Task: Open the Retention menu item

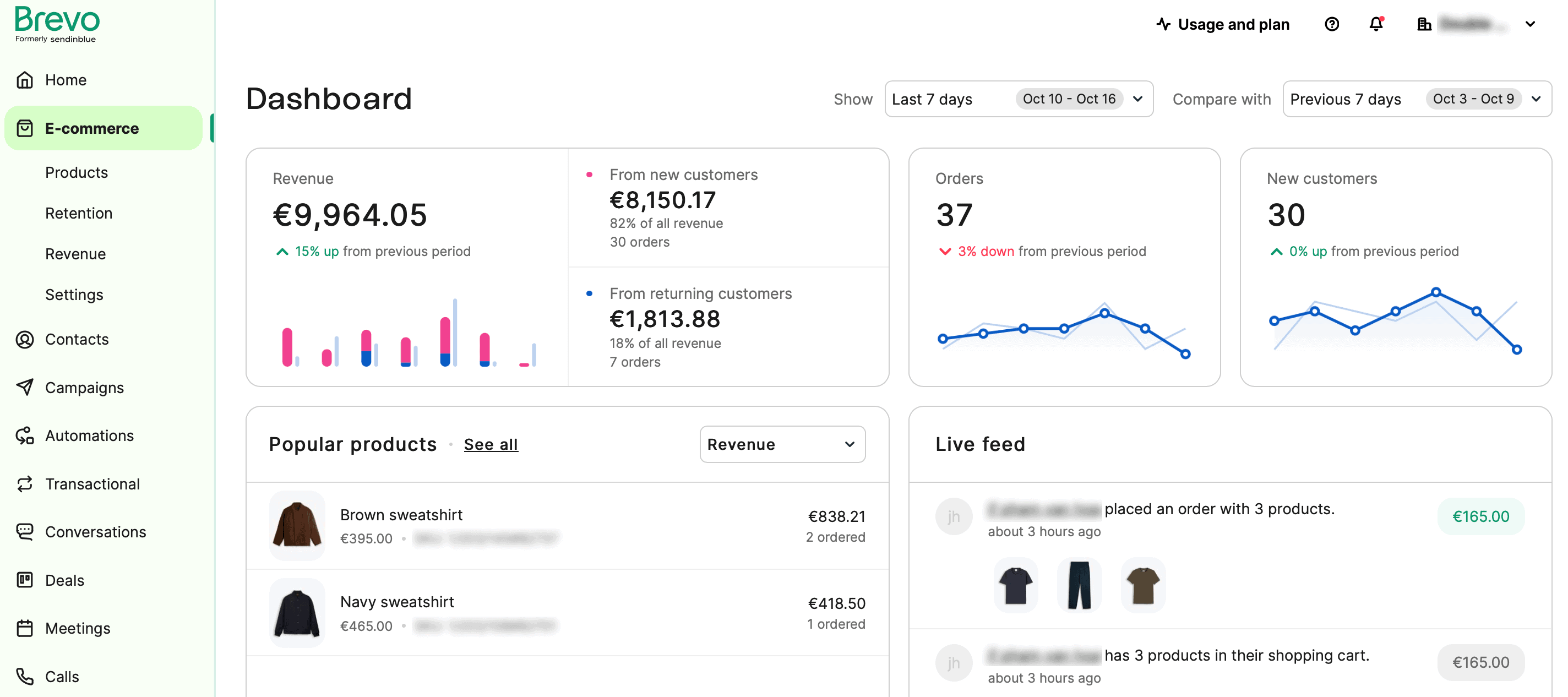Action: [79, 212]
